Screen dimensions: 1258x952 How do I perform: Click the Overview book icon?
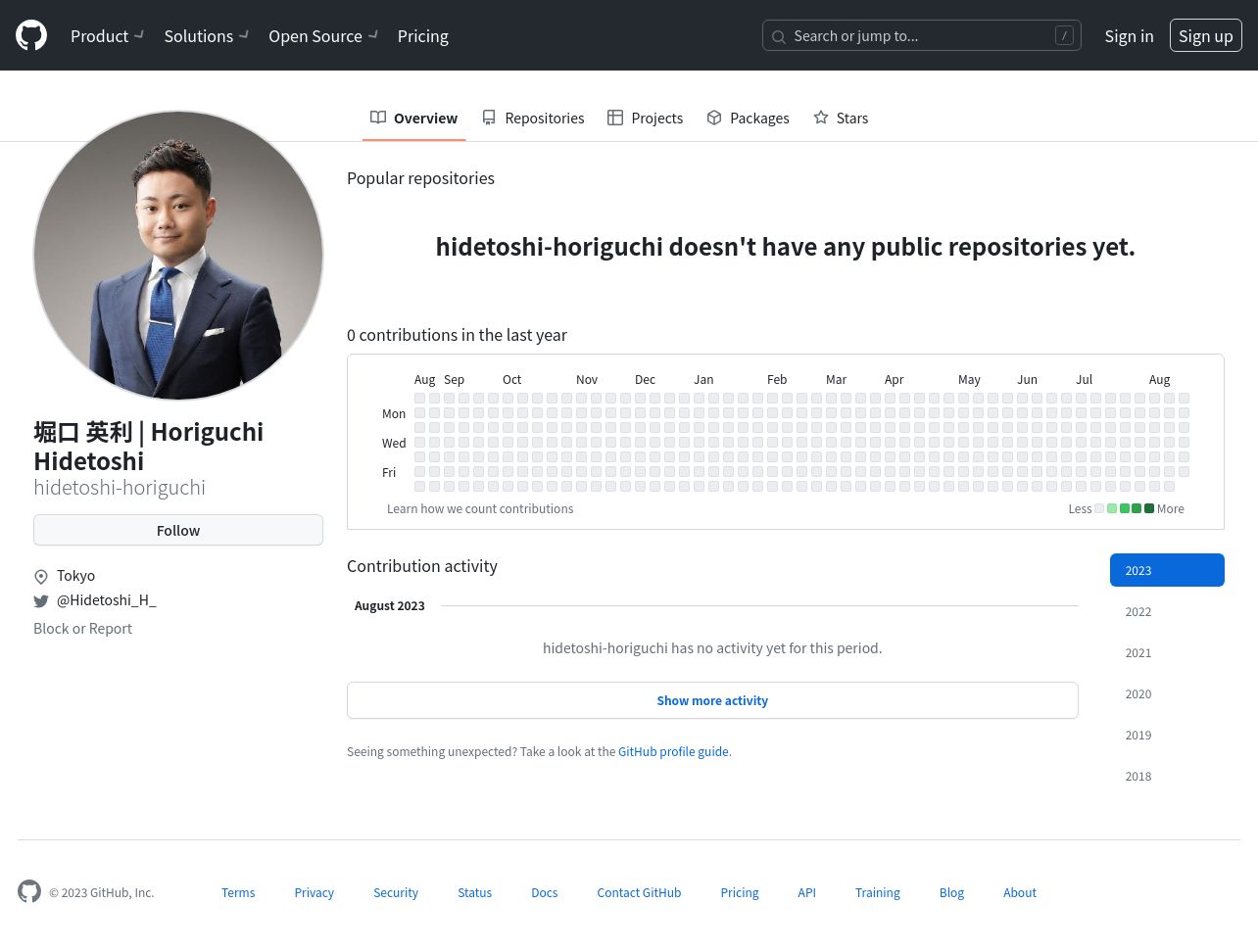(378, 118)
